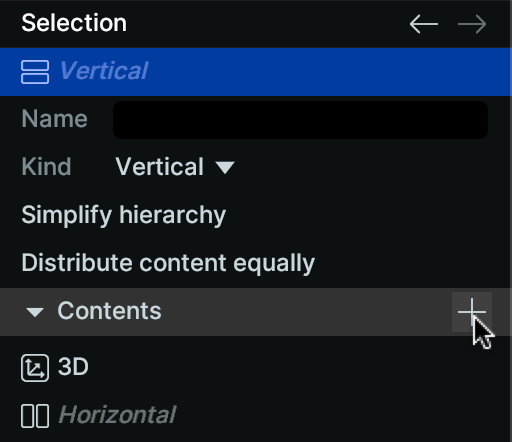Click the Contents section header label
Image resolution: width=512 pixels, height=442 pixels.
pyautogui.click(x=109, y=311)
